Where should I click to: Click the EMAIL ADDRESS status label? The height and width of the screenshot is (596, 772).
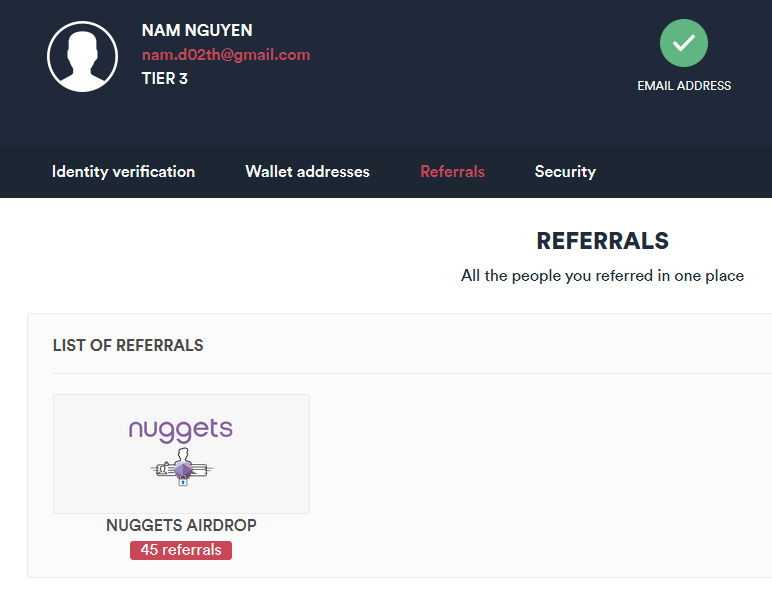click(x=684, y=86)
